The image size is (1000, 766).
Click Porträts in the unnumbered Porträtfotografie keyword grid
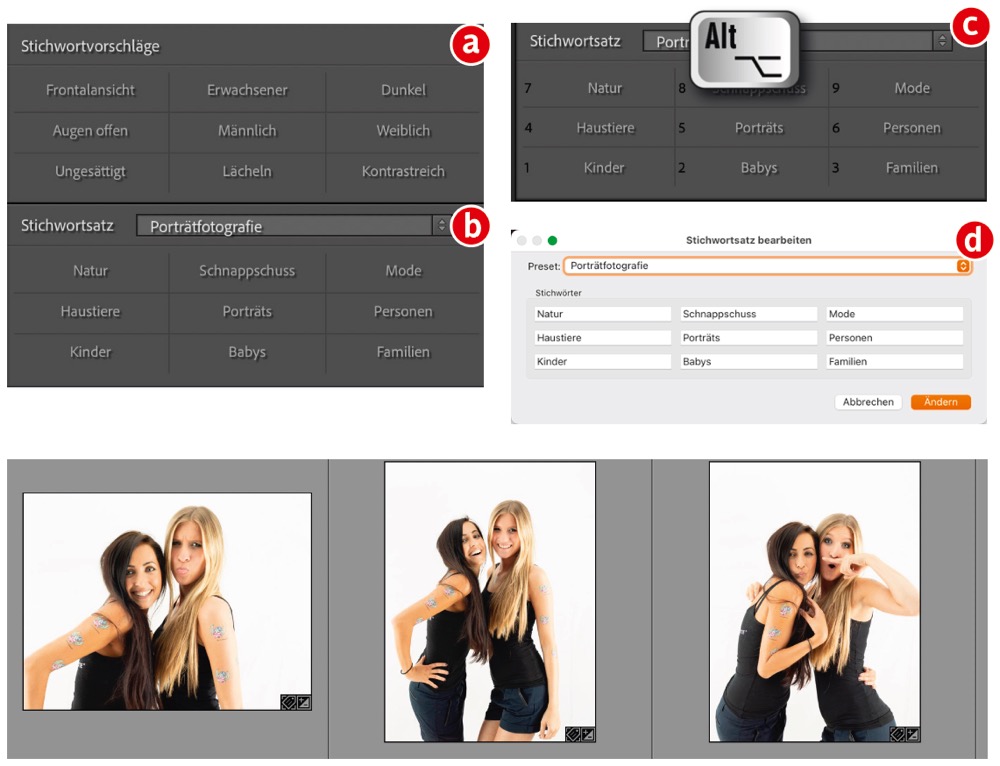[247, 312]
